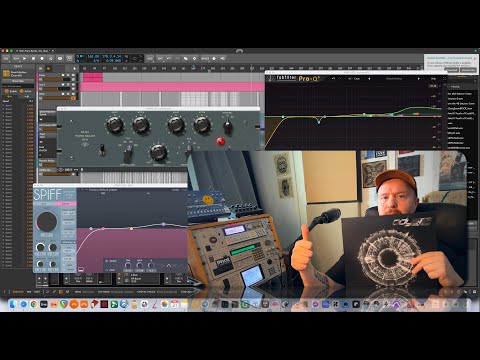Go to previous preset in Pro-Q 3

[369, 79]
